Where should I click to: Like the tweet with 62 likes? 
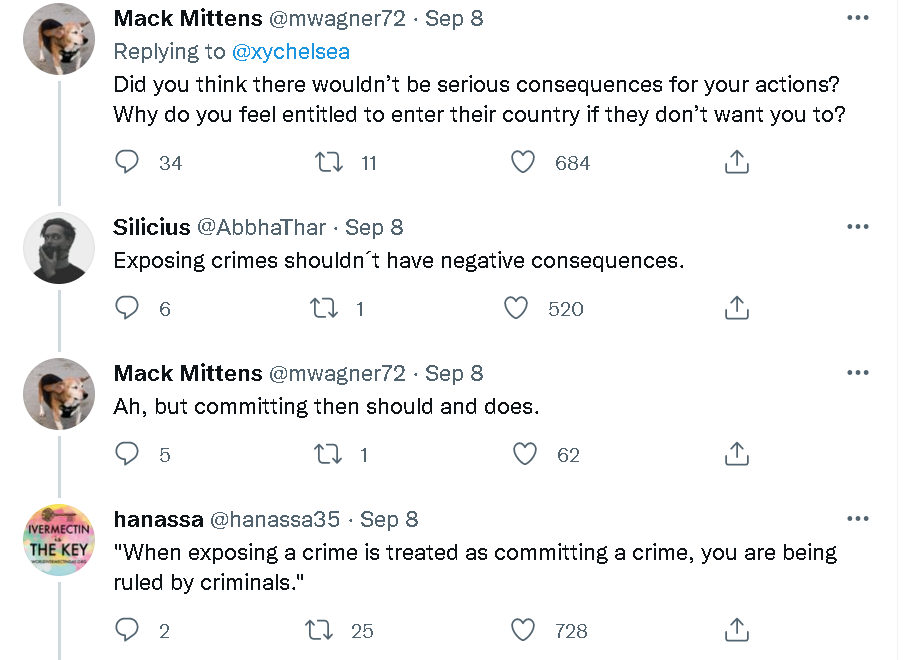point(525,454)
